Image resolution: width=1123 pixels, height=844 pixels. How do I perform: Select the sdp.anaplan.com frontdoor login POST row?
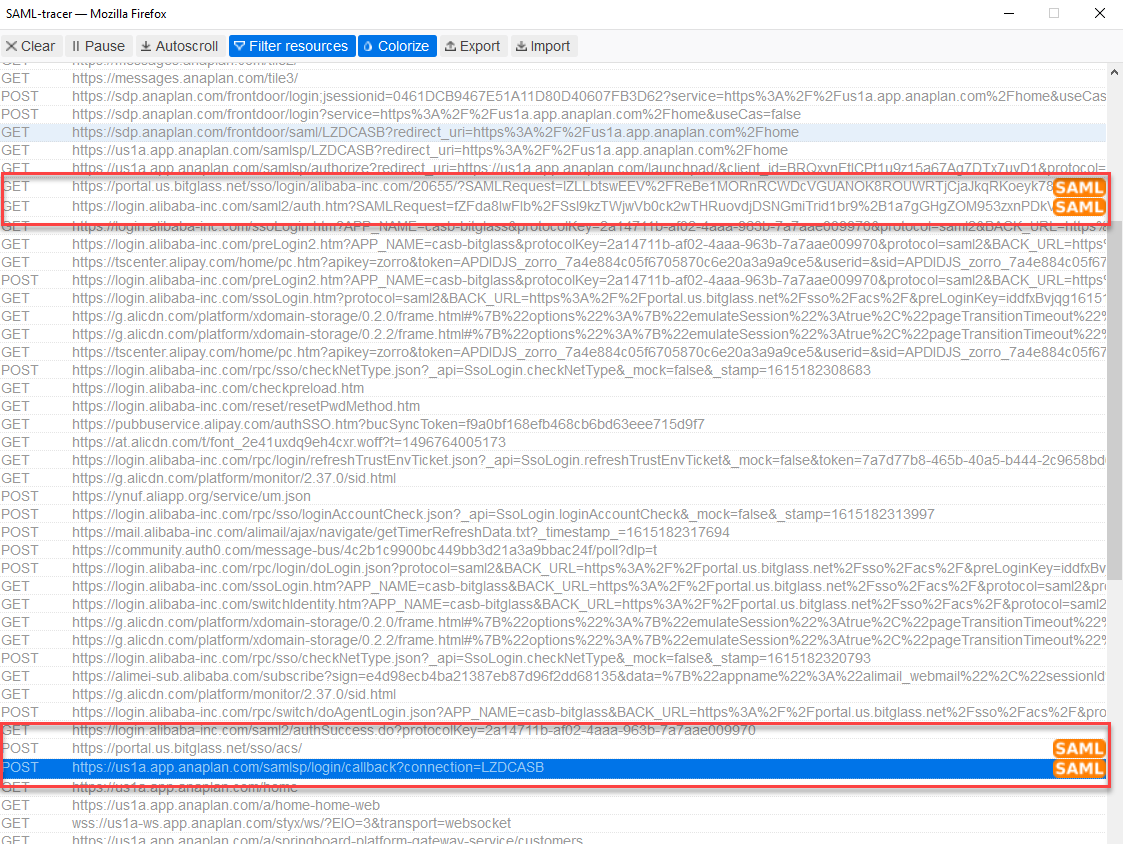(x=400, y=97)
